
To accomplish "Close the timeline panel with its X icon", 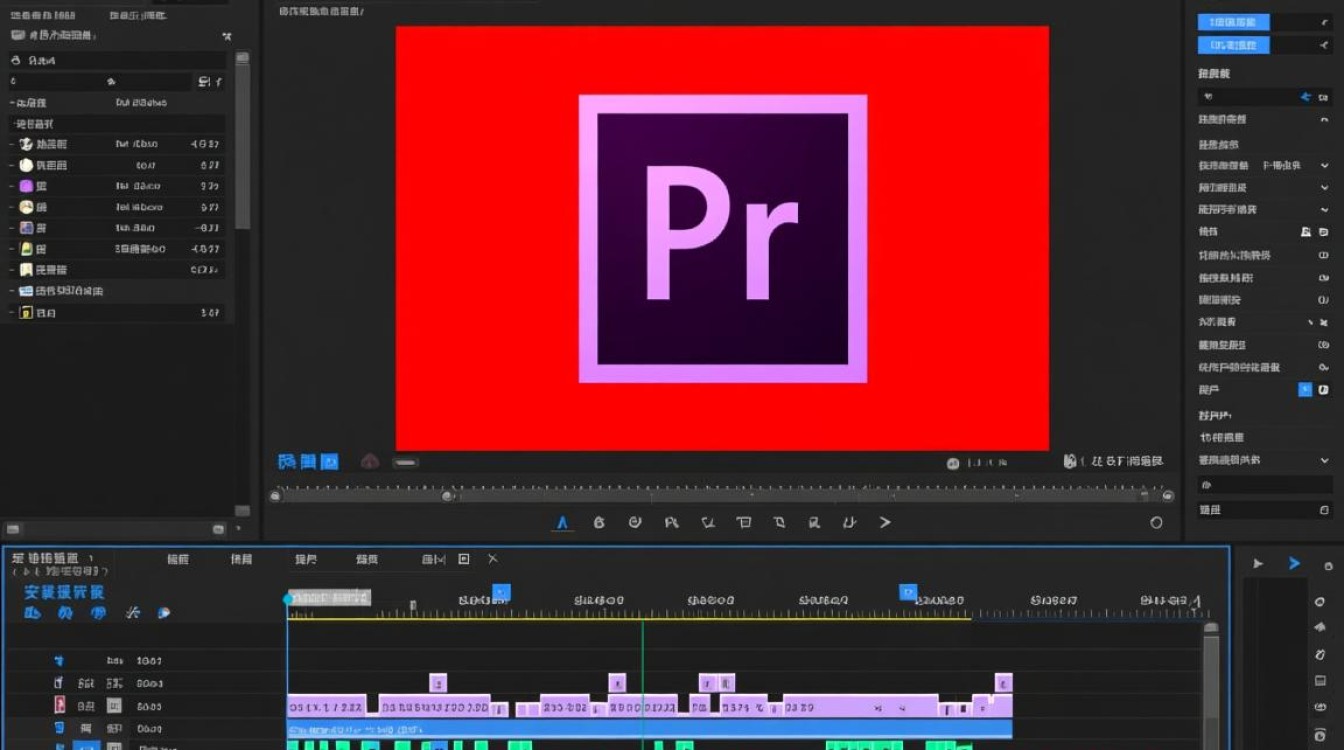I will pos(492,559).
